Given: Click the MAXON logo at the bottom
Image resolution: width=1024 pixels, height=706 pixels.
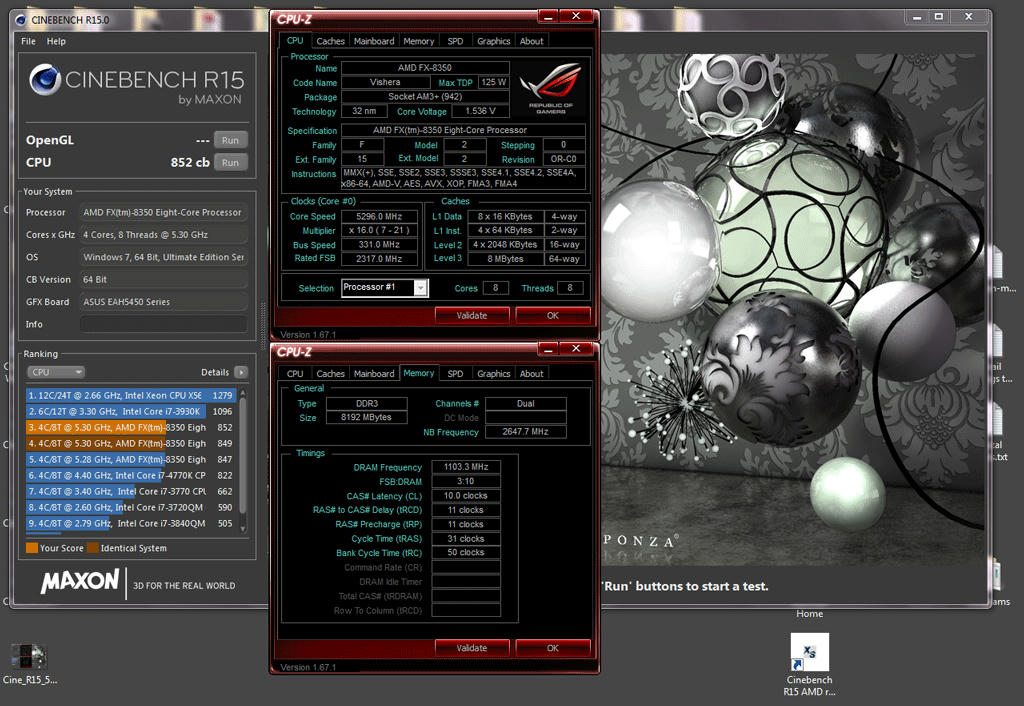Looking at the screenshot, I should [80, 581].
